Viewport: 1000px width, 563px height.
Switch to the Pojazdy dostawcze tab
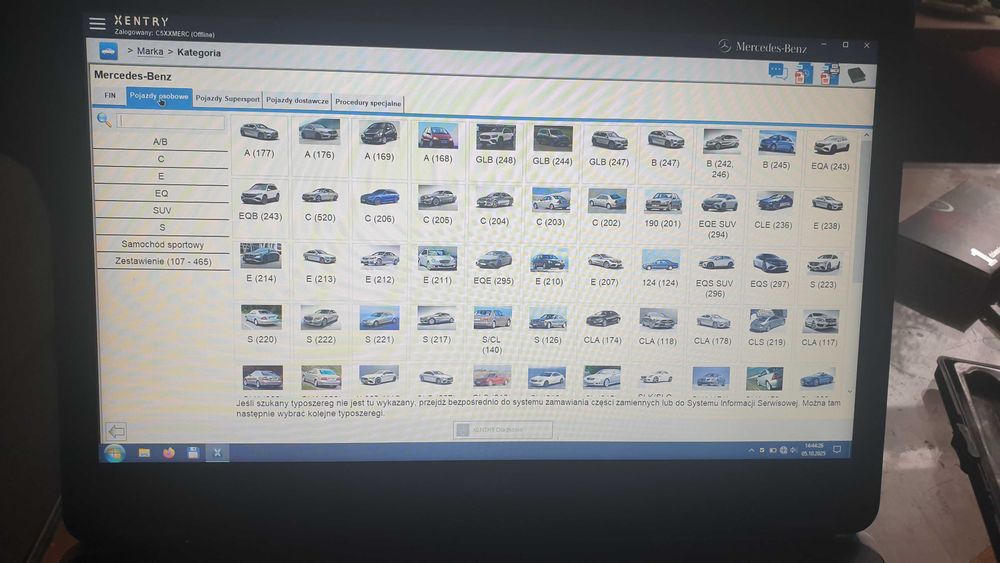point(297,101)
